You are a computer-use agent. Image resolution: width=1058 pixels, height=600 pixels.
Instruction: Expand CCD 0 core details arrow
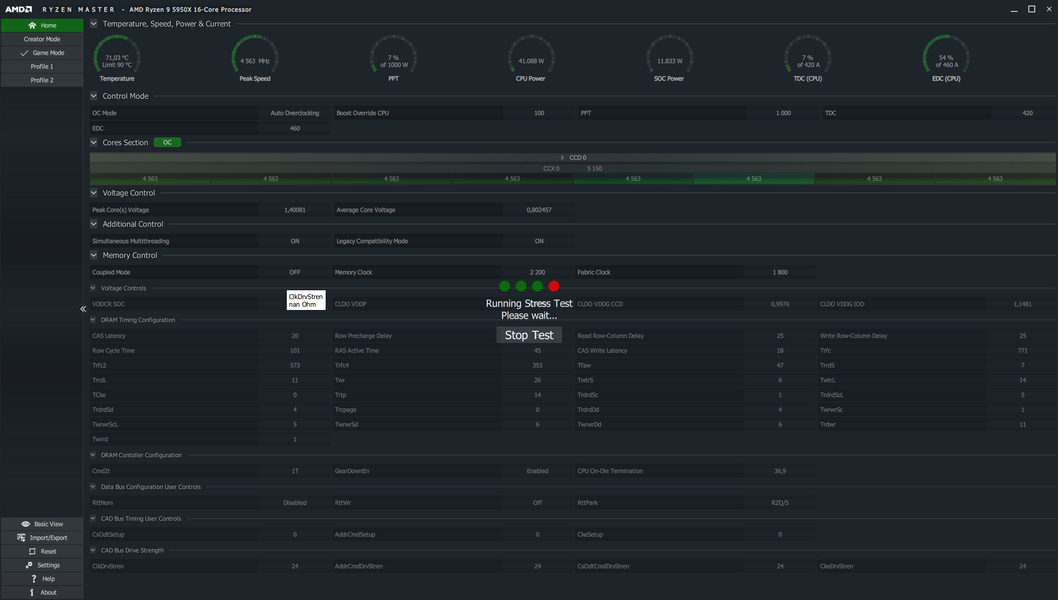click(562, 157)
